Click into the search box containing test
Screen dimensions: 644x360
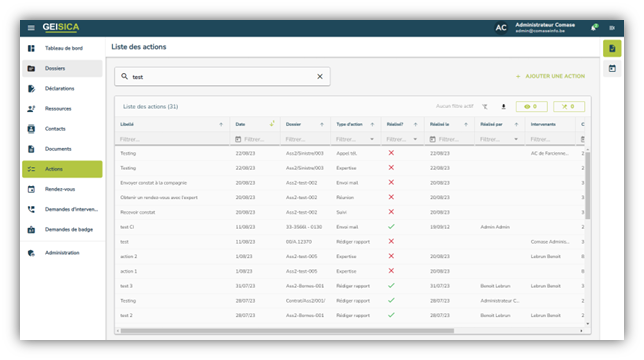(222, 76)
